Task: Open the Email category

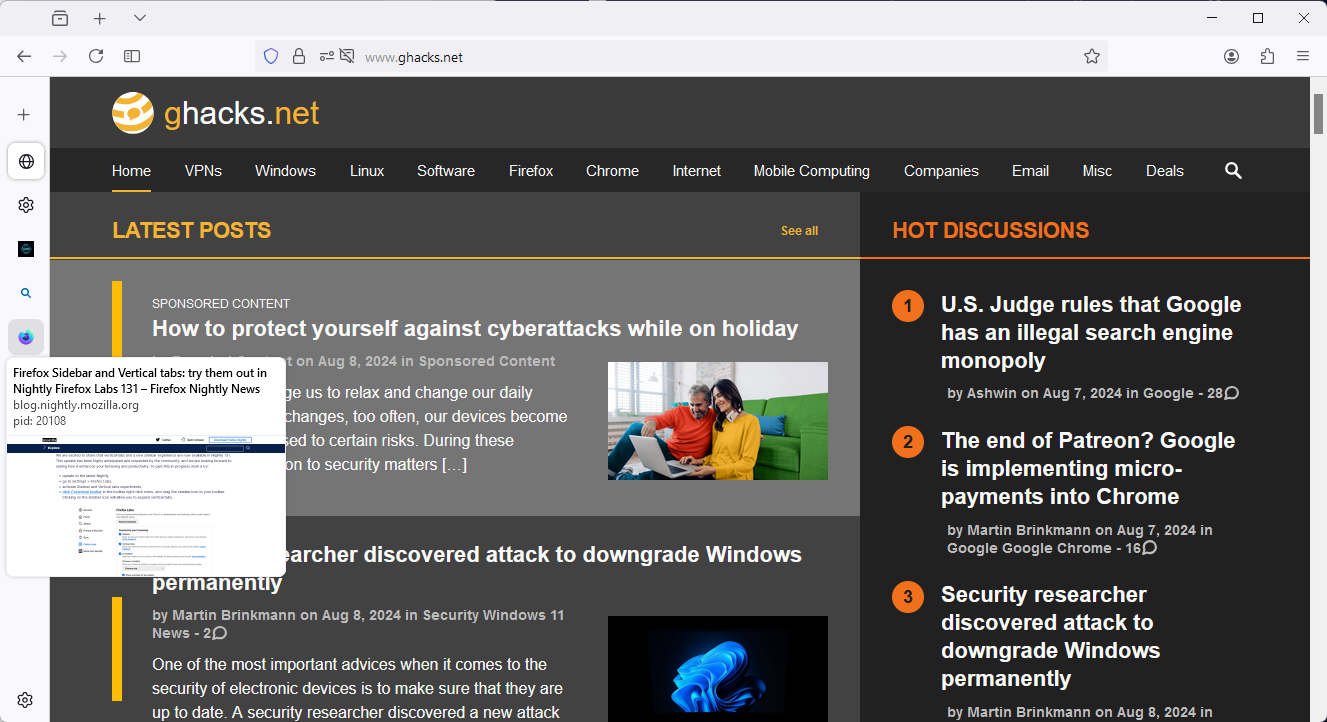Action: click(1030, 171)
